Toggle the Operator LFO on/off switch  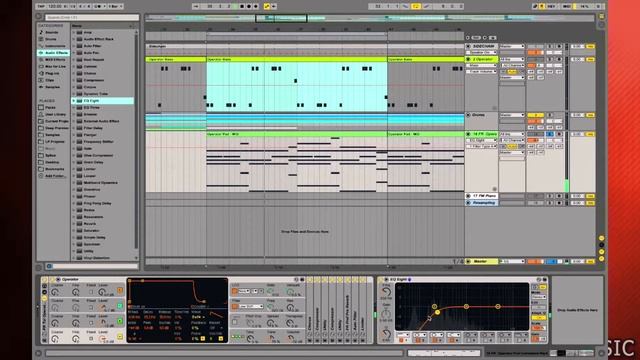coord(235,291)
